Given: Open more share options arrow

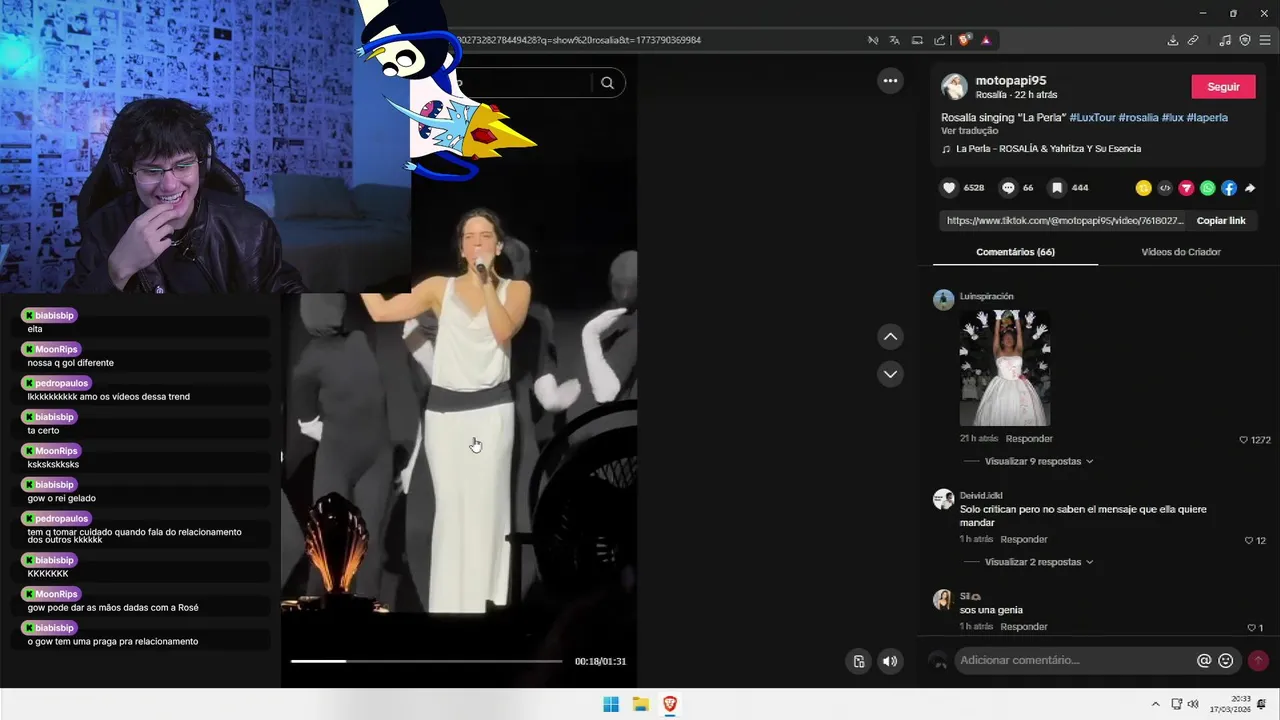Looking at the screenshot, I should click(1250, 188).
